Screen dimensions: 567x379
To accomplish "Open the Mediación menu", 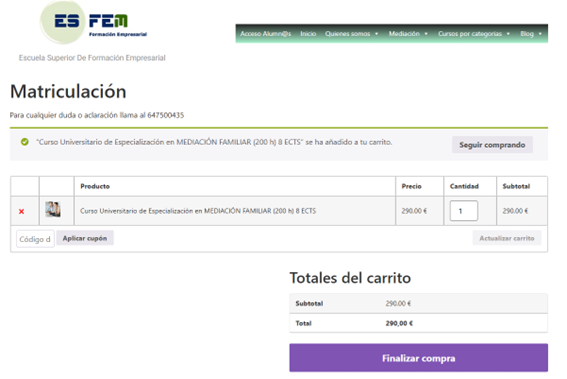I will click(404, 34).
